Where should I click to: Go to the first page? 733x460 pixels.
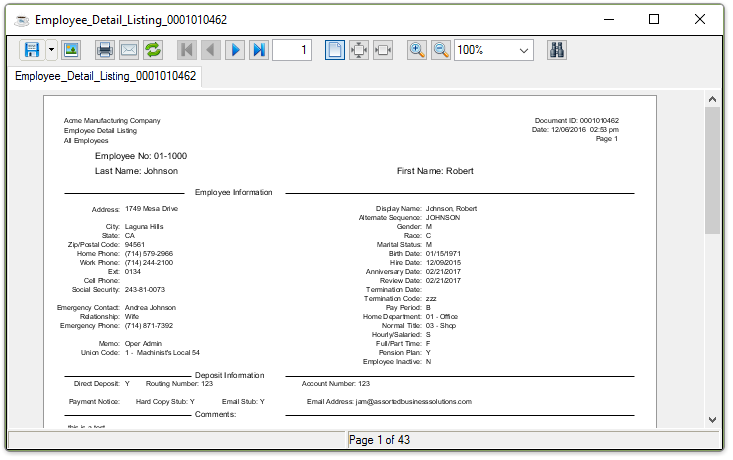(187, 50)
